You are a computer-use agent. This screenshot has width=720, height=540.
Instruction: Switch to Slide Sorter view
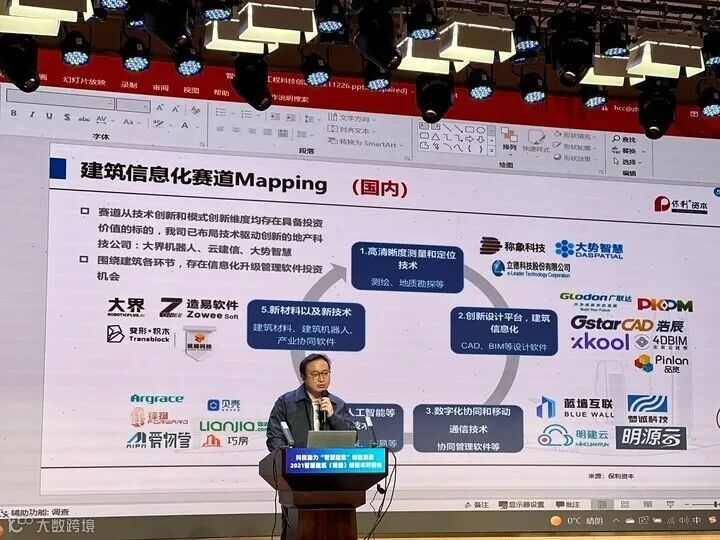(x=625, y=504)
